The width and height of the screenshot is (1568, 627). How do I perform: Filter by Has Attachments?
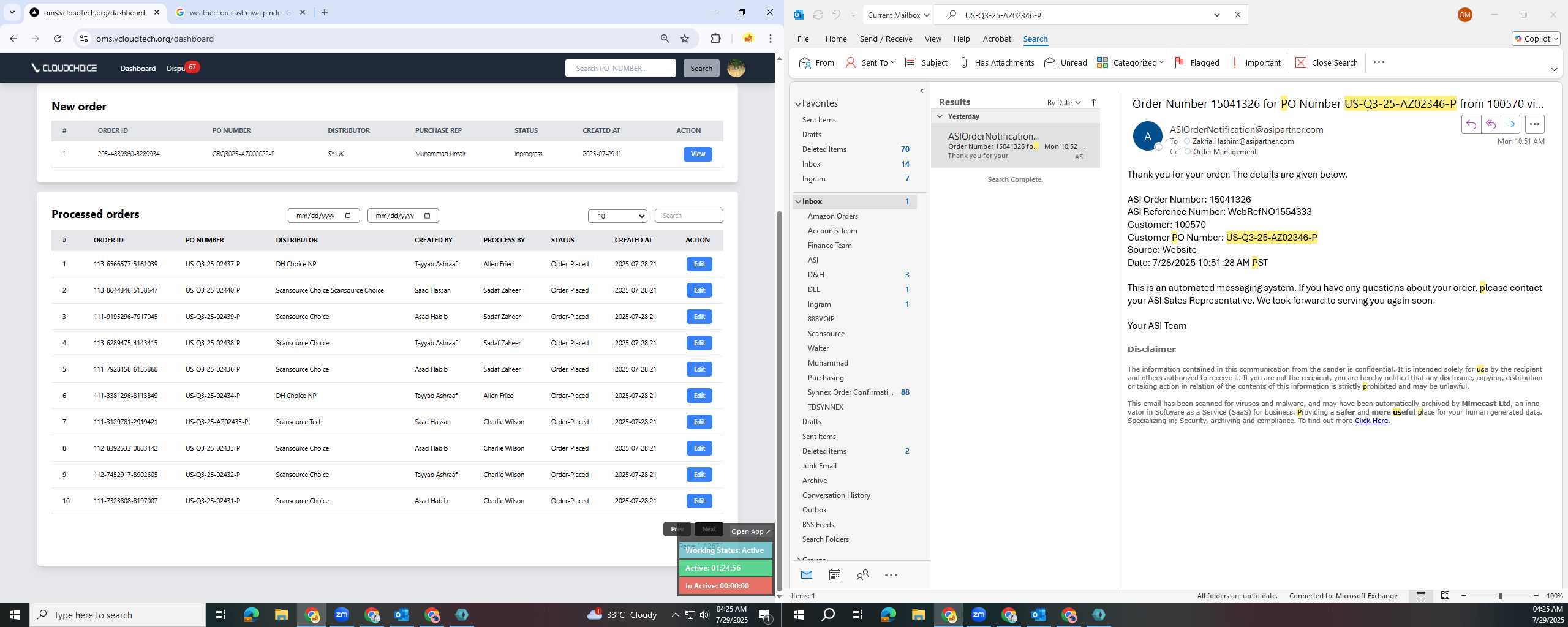coord(997,62)
